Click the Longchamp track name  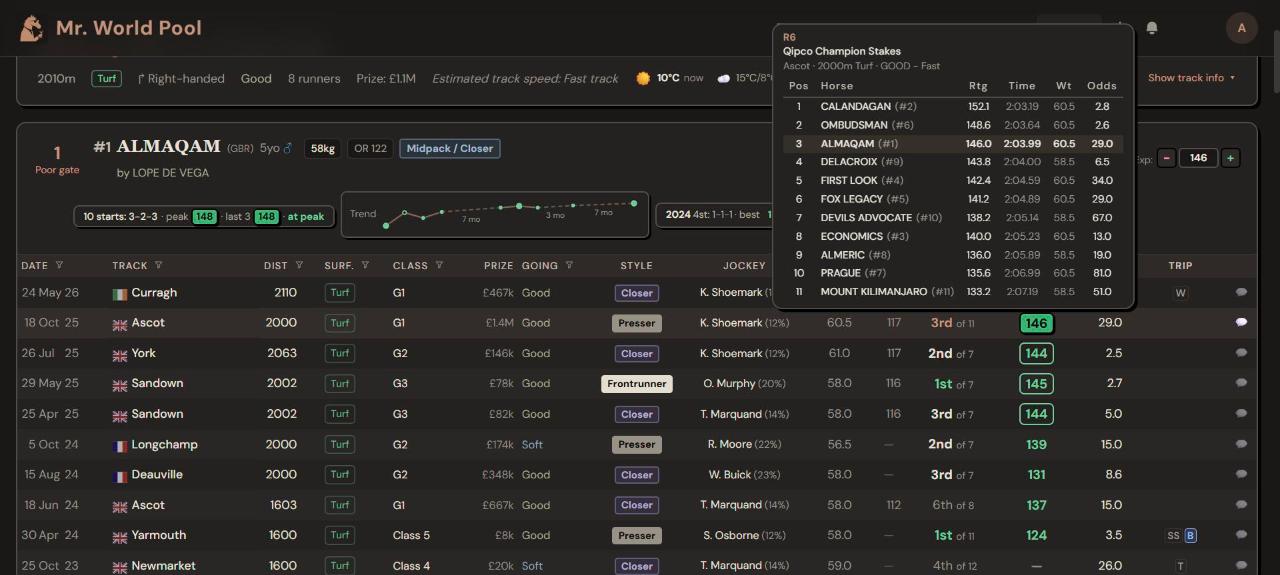pos(164,444)
